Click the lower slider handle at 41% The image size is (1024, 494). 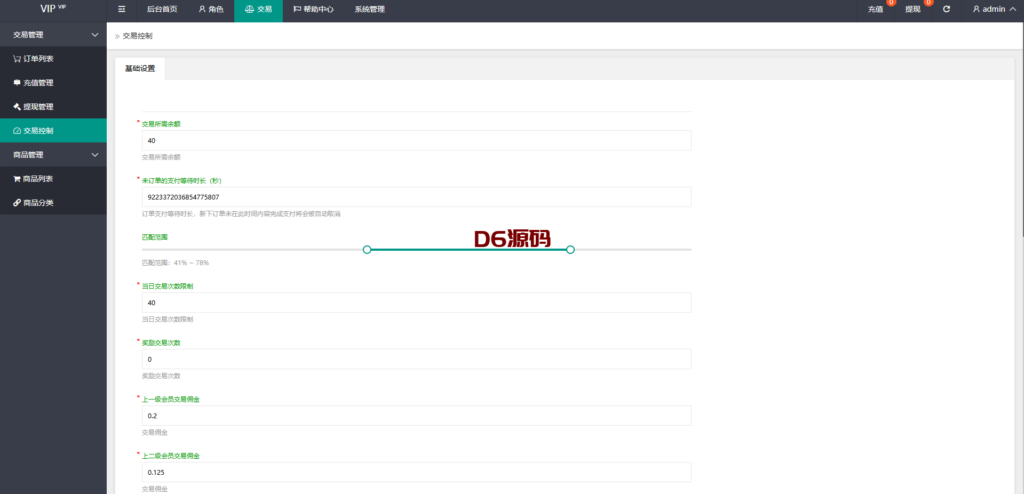367,250
